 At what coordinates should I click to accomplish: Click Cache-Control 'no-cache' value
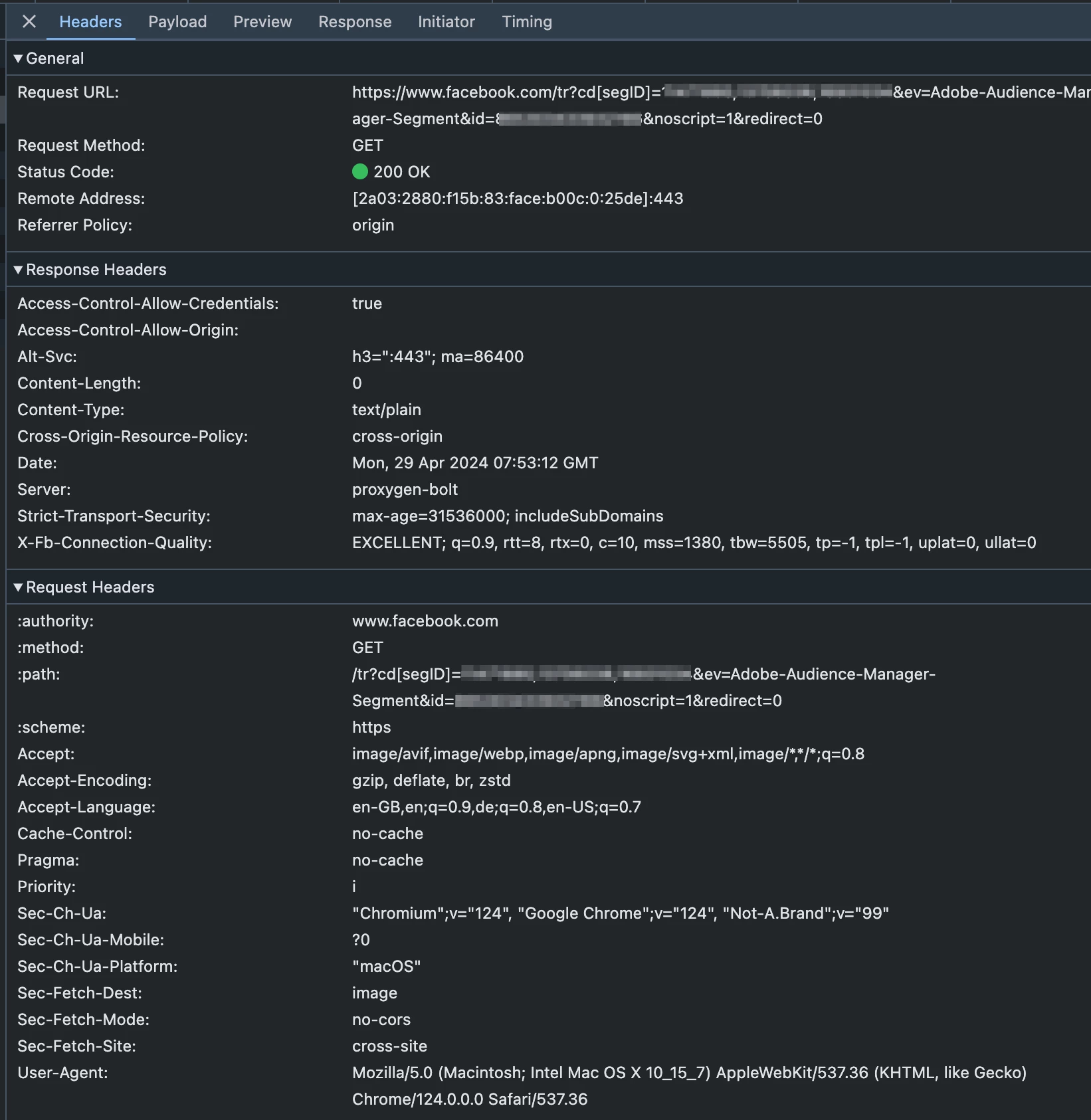tap(387, 834)
